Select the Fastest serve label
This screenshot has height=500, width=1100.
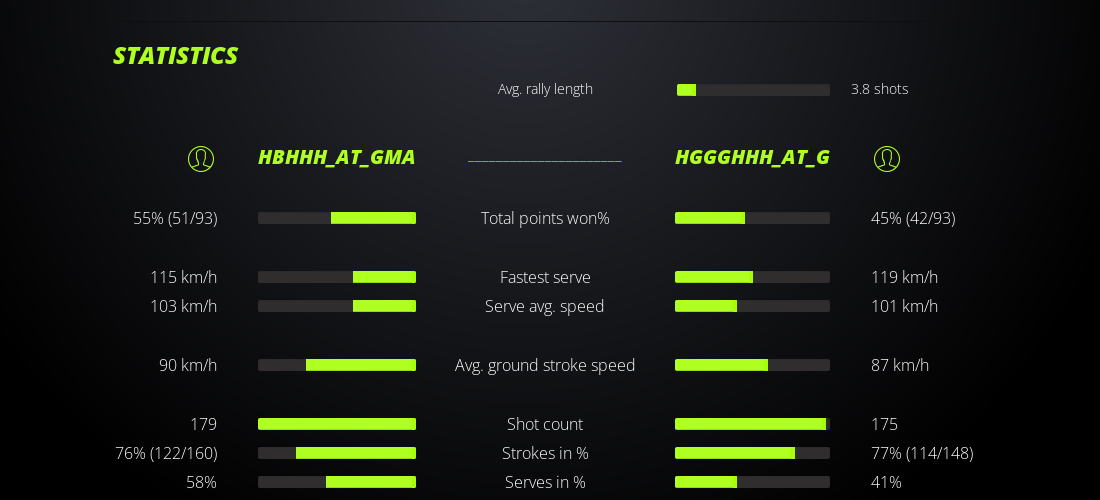click(545, 277)
